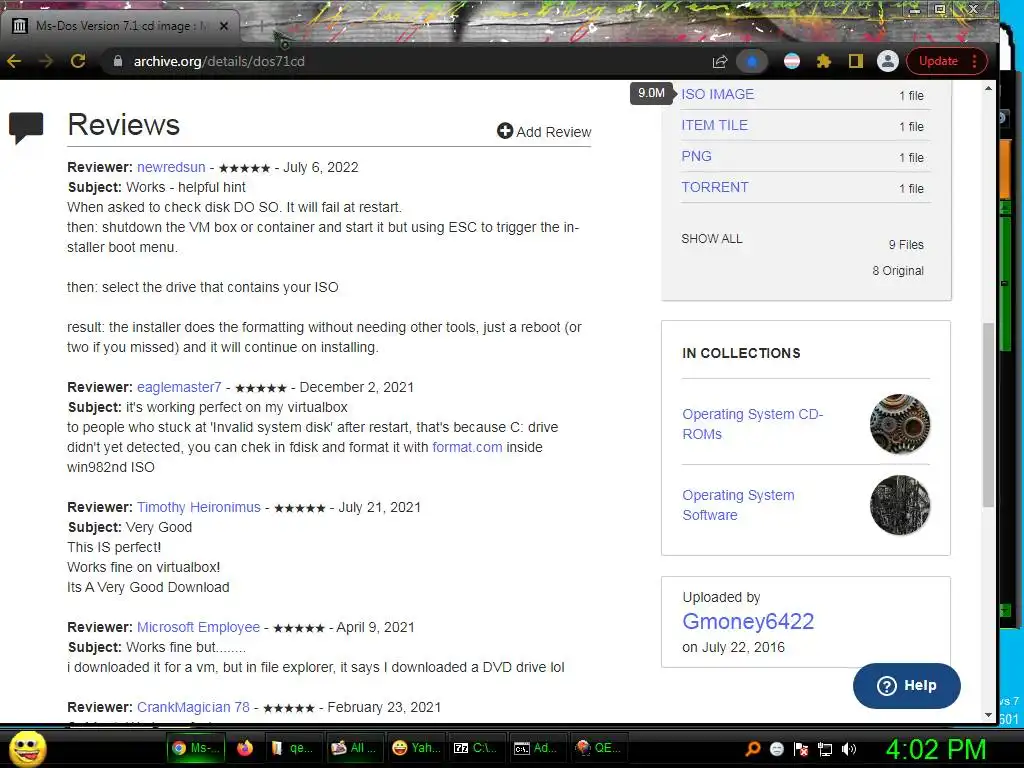Download the TORRENT file

pyautogui.click(x=714, y=187)
